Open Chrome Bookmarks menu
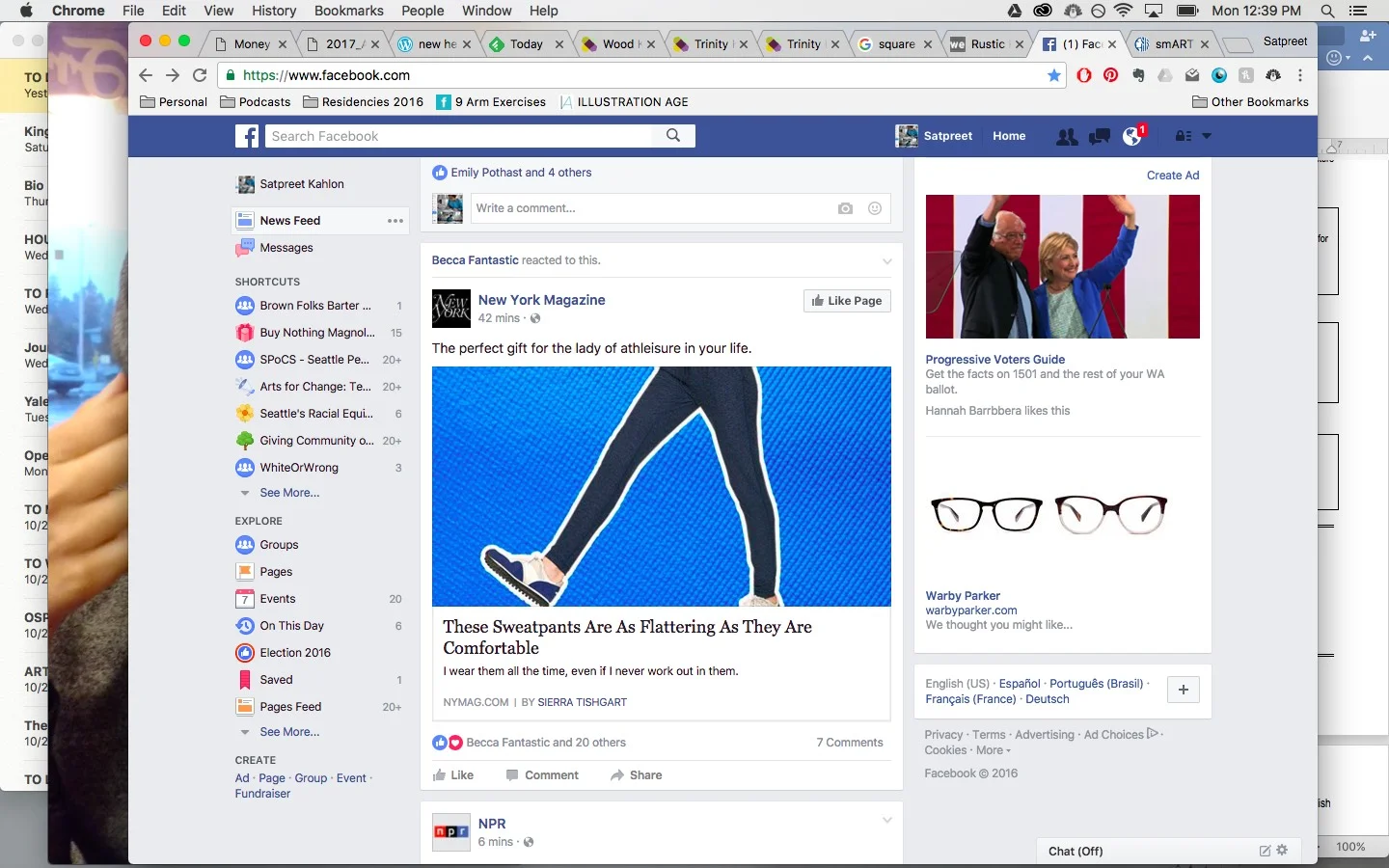This screenshot has width=1389, height=868. point(349,11)
